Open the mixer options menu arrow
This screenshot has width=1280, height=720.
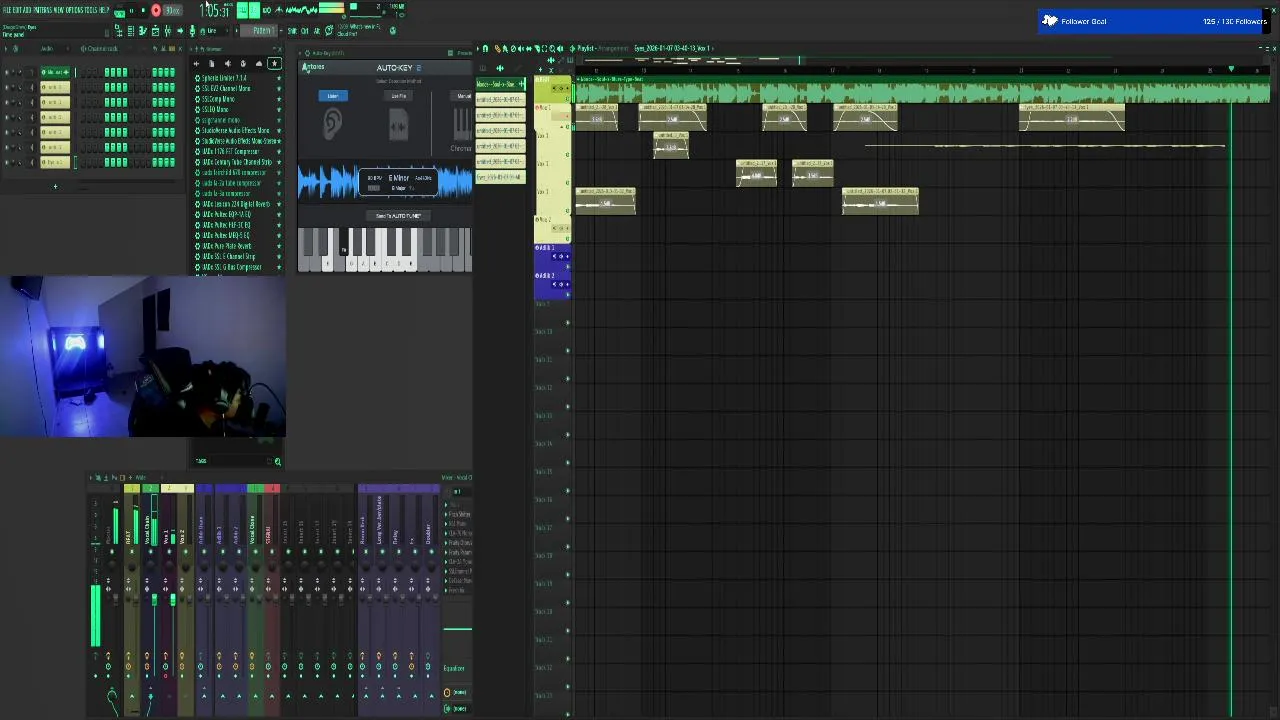point(90,477)
